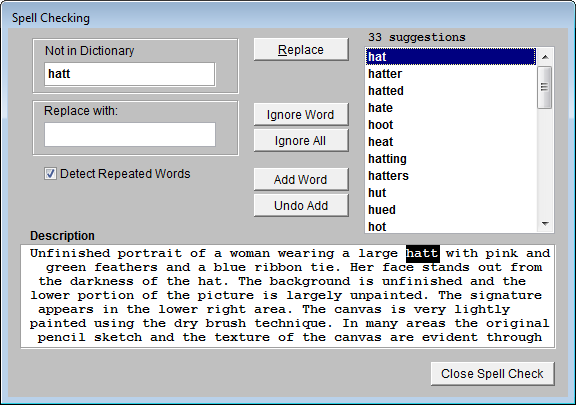Click suggestions list scroll down arrow

pyautogui.click(x=545, y=223)
